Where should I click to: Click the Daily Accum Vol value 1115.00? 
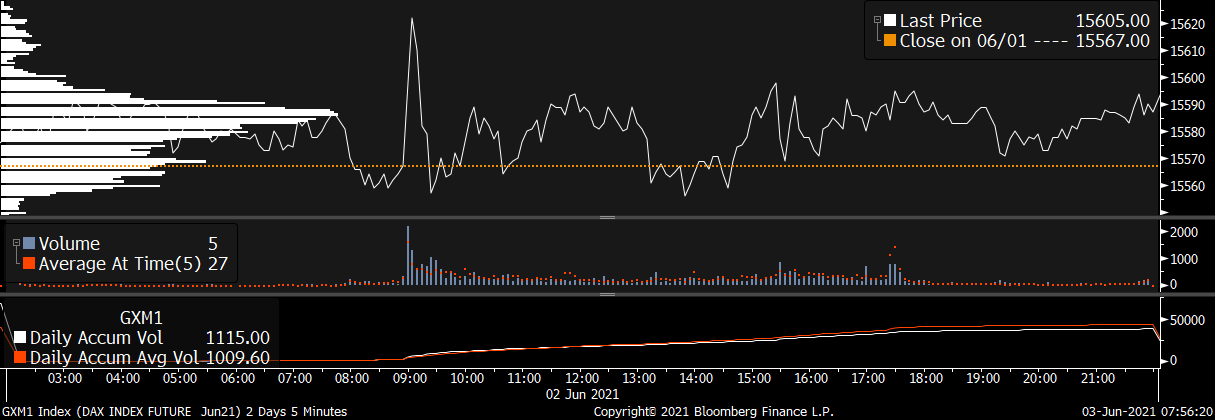237,337
